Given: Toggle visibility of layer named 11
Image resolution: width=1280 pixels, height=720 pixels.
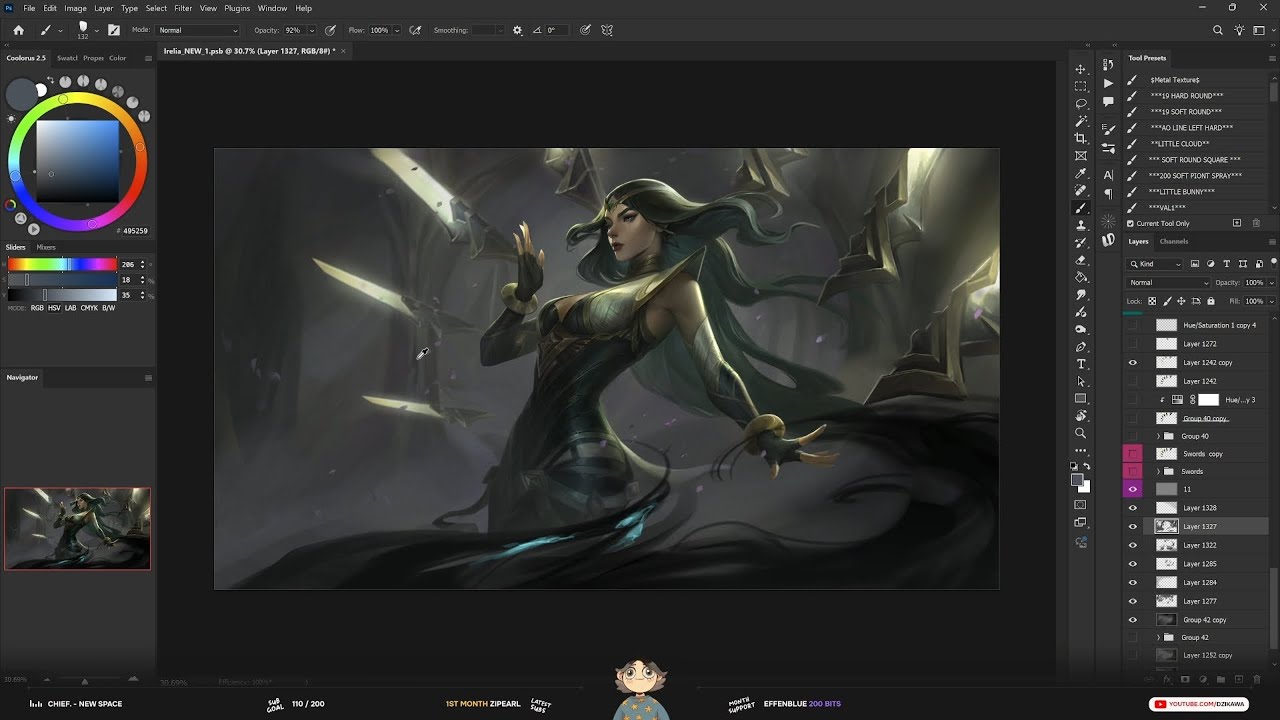Looking at the screenshot, I should coord(1133,489).
